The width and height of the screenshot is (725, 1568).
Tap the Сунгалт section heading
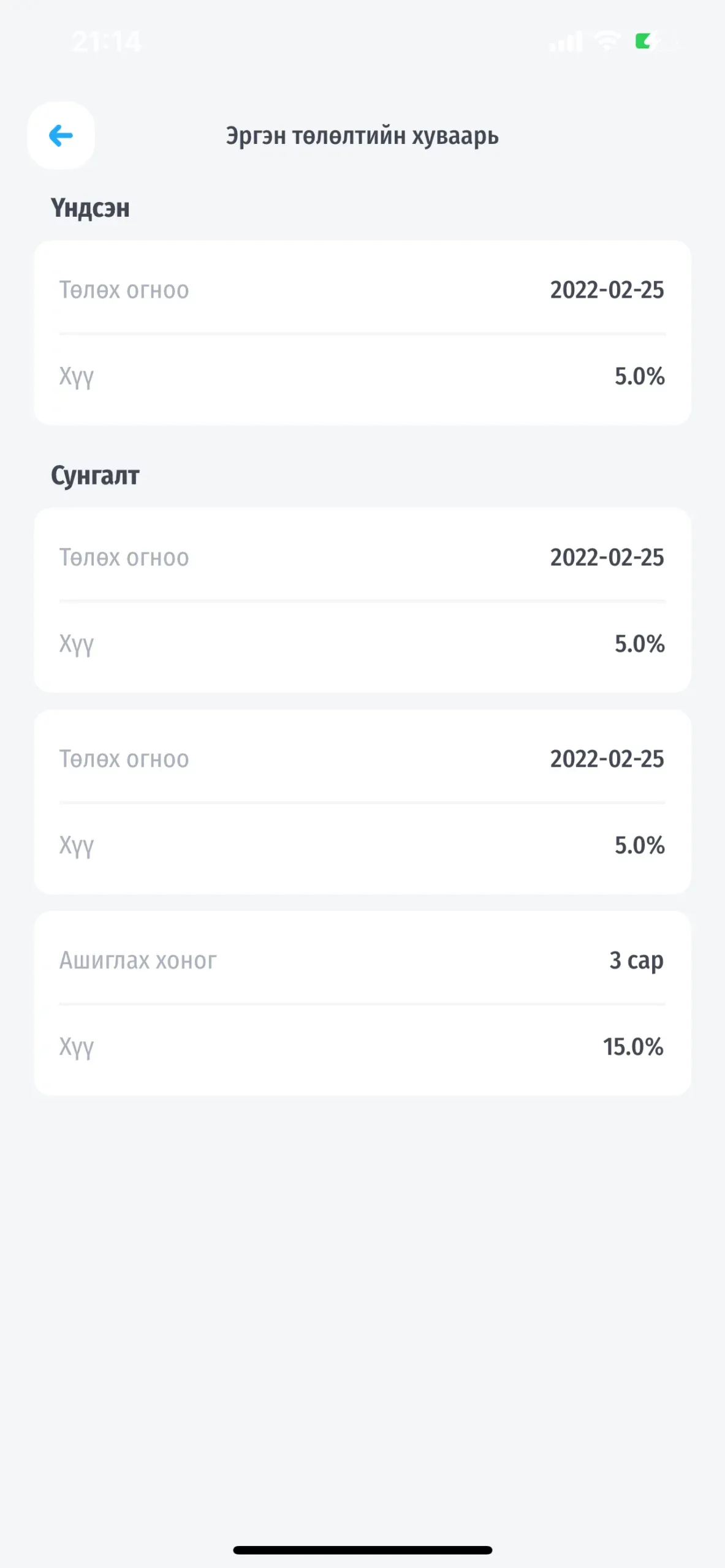click(95, 475)
